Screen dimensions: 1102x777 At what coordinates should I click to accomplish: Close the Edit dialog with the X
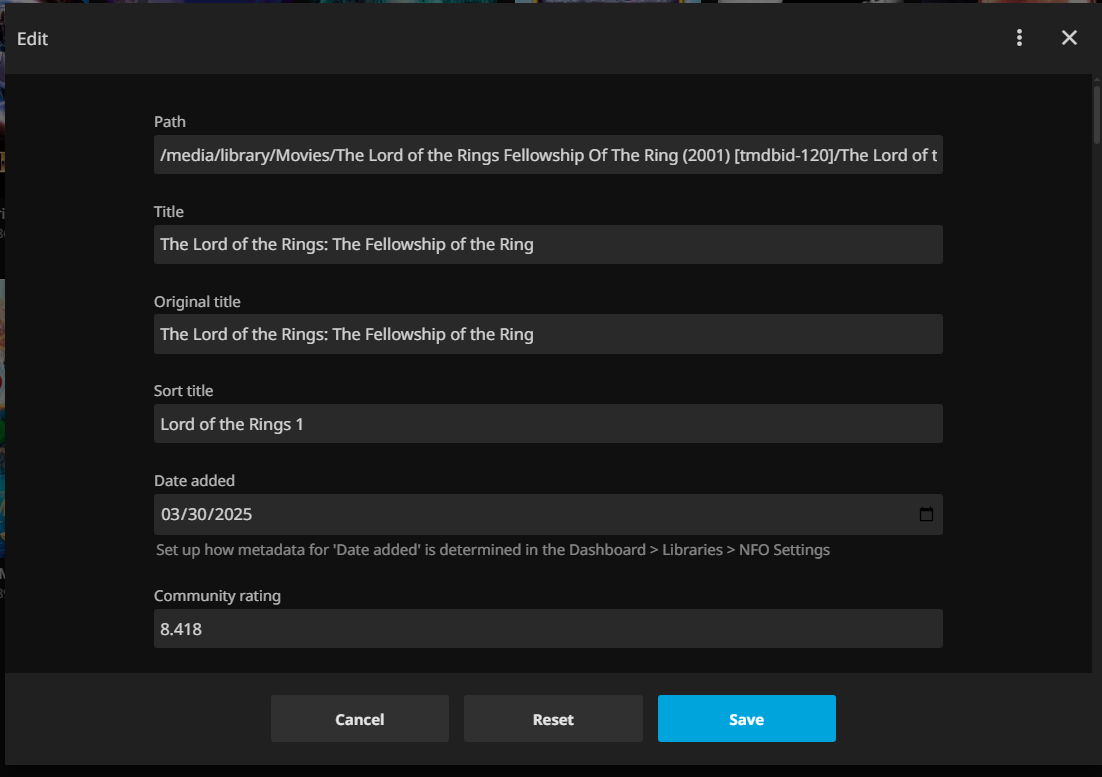[x=1069, y=38]
